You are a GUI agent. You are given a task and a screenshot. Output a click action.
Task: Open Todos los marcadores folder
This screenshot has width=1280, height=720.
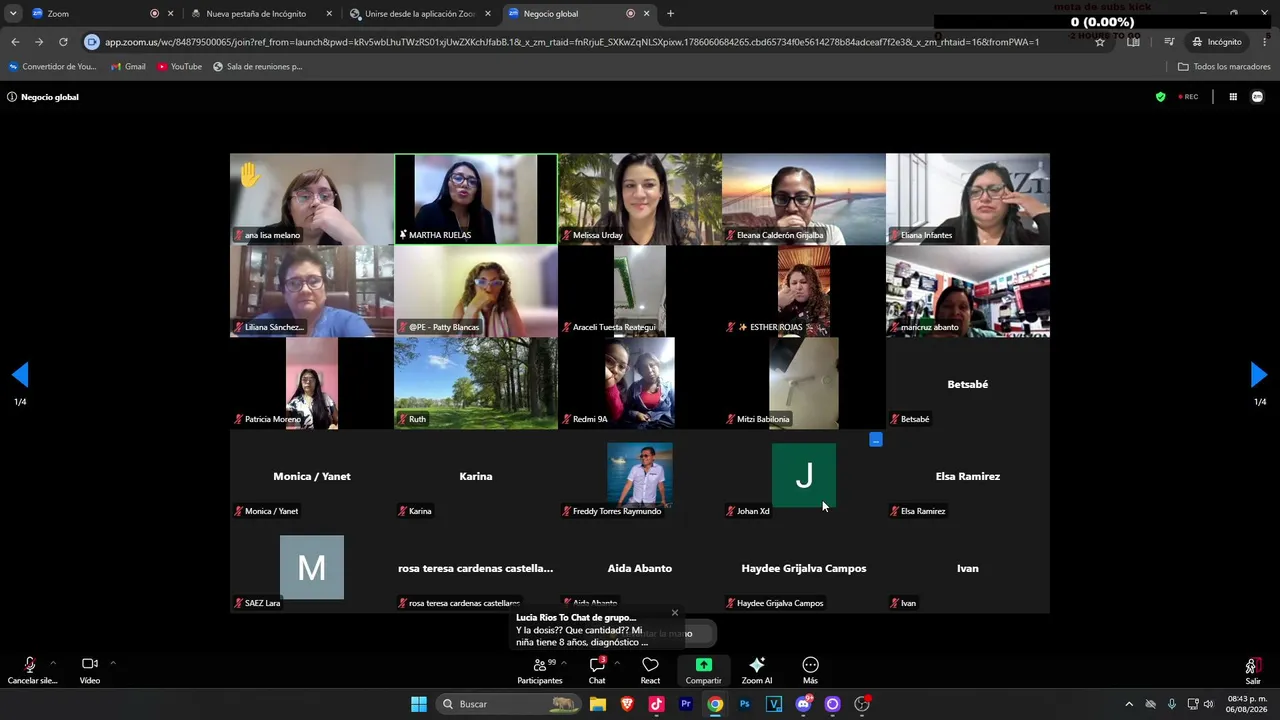1224,67
